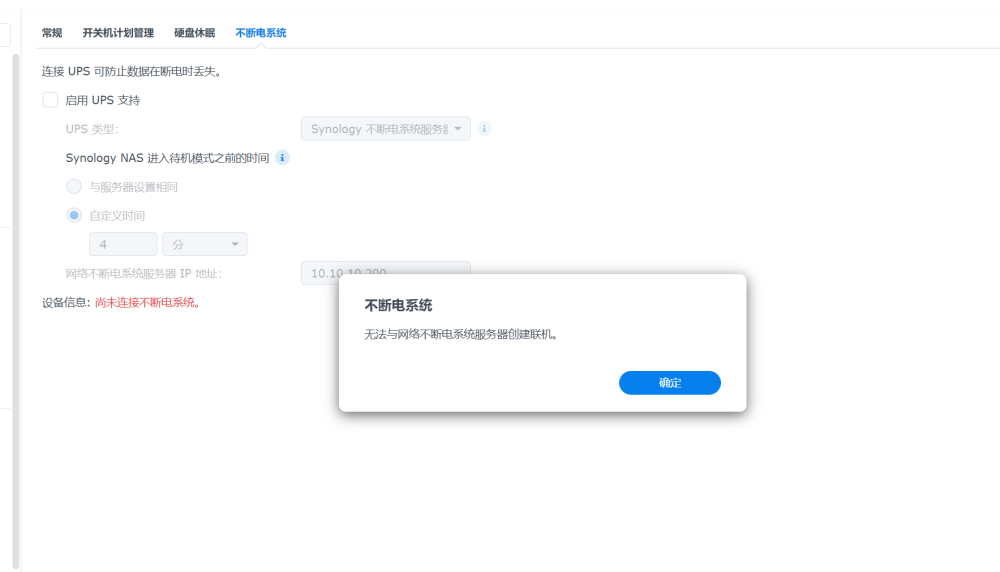Switch to the 常规 tab
1000x572 pixels.
click(52, 33)
